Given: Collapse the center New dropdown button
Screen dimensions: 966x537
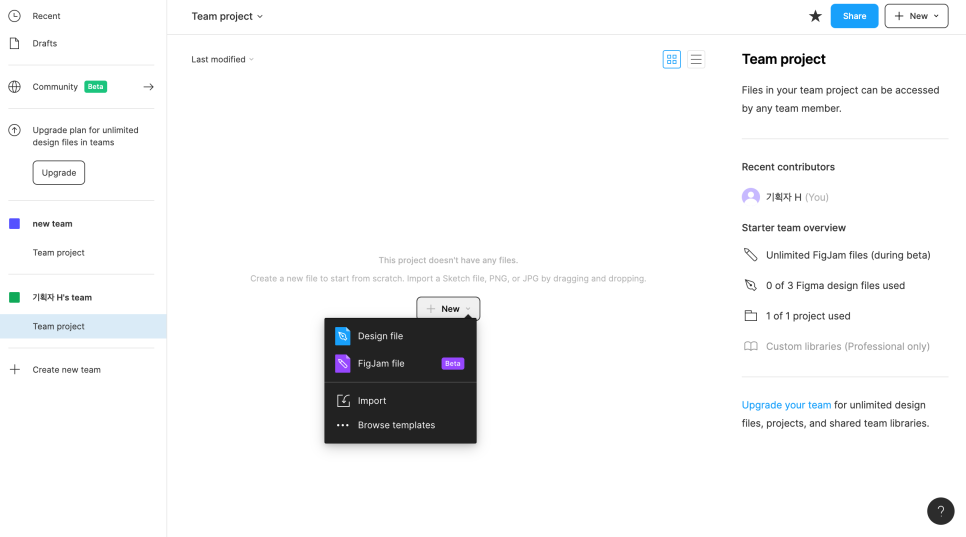Looking at the screenshot, I should click(x=448, y=309).
